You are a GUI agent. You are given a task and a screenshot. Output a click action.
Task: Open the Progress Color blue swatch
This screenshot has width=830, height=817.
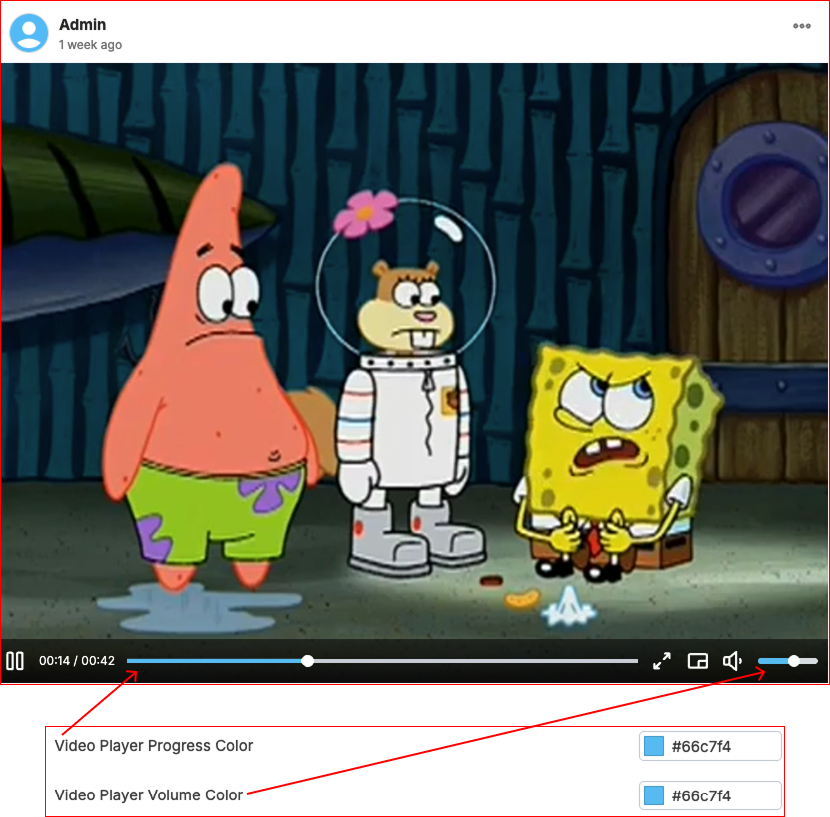click(654, 746)
